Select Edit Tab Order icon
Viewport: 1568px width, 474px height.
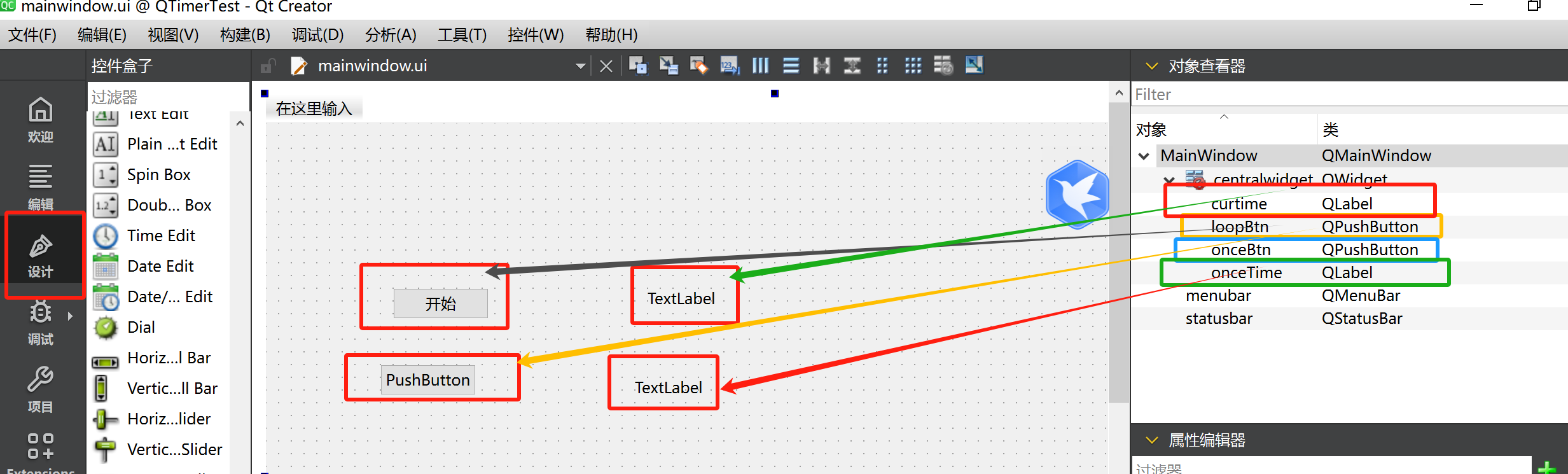click(730, 66)
